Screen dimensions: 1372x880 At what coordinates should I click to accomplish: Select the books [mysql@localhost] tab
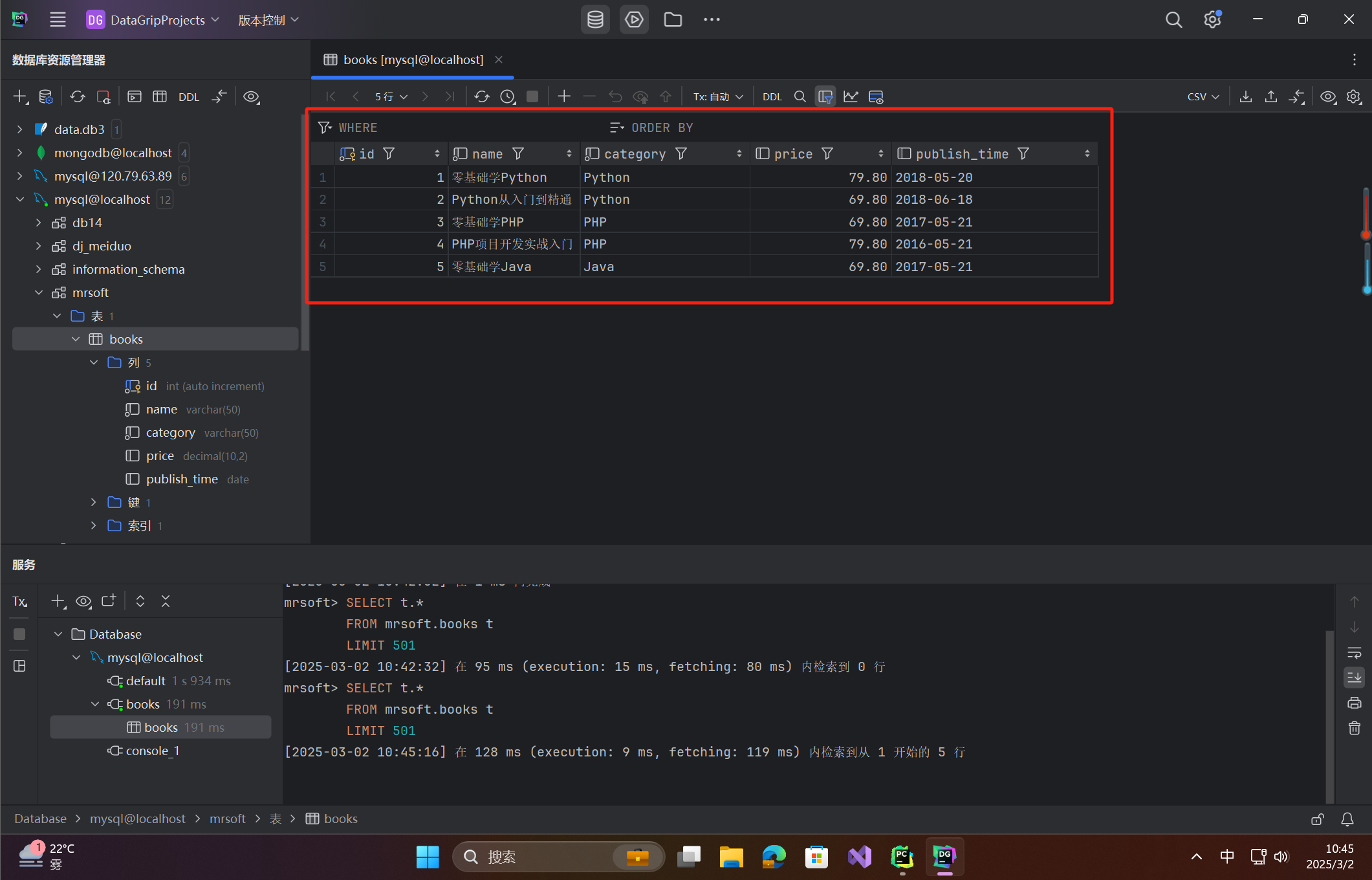point(413,60)
